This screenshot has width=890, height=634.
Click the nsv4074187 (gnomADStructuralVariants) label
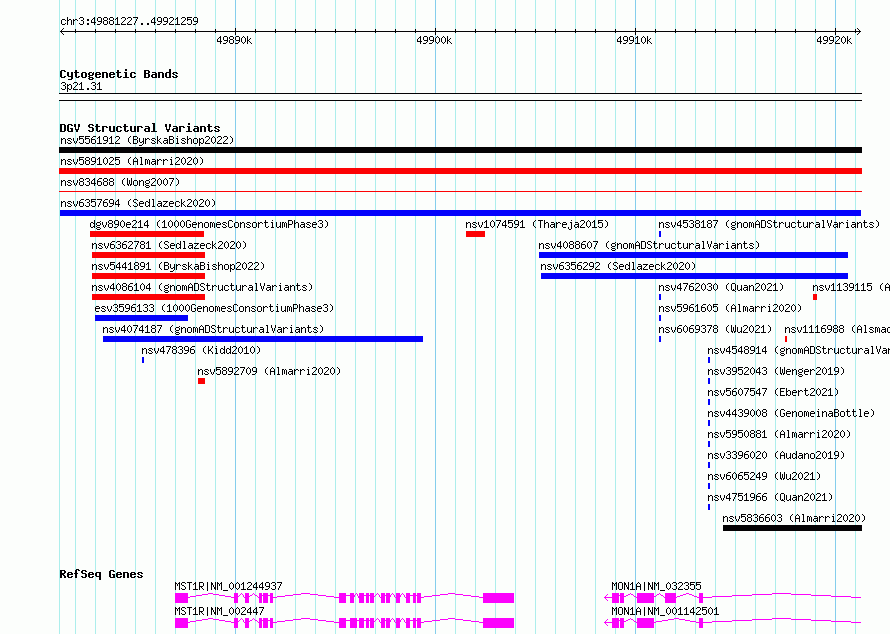pyautogui.click(x=213, y=329)
